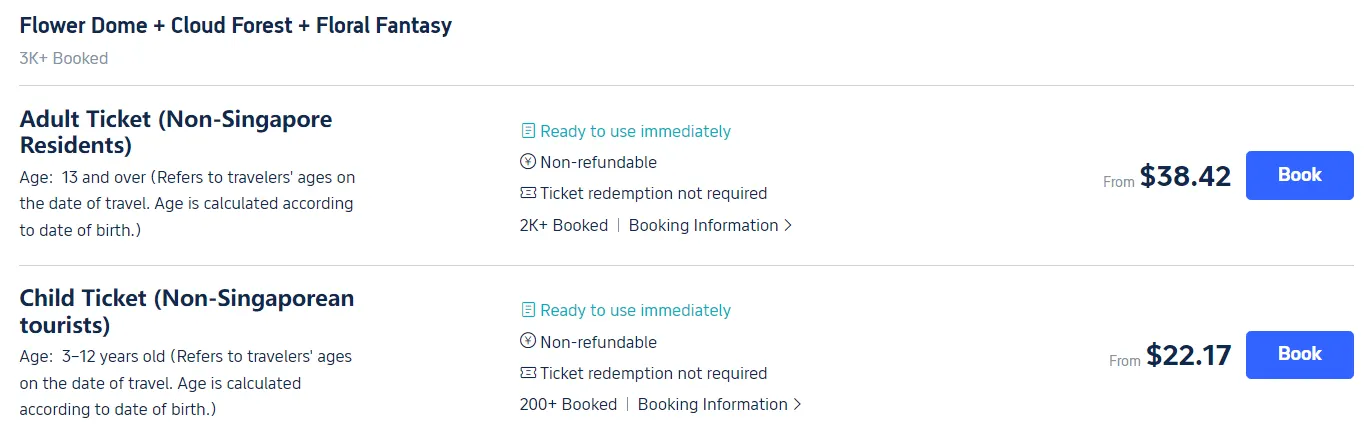Book the Child Ticket for $22.17
This screenshot has height=440, width=1371.
(1299, 354)
